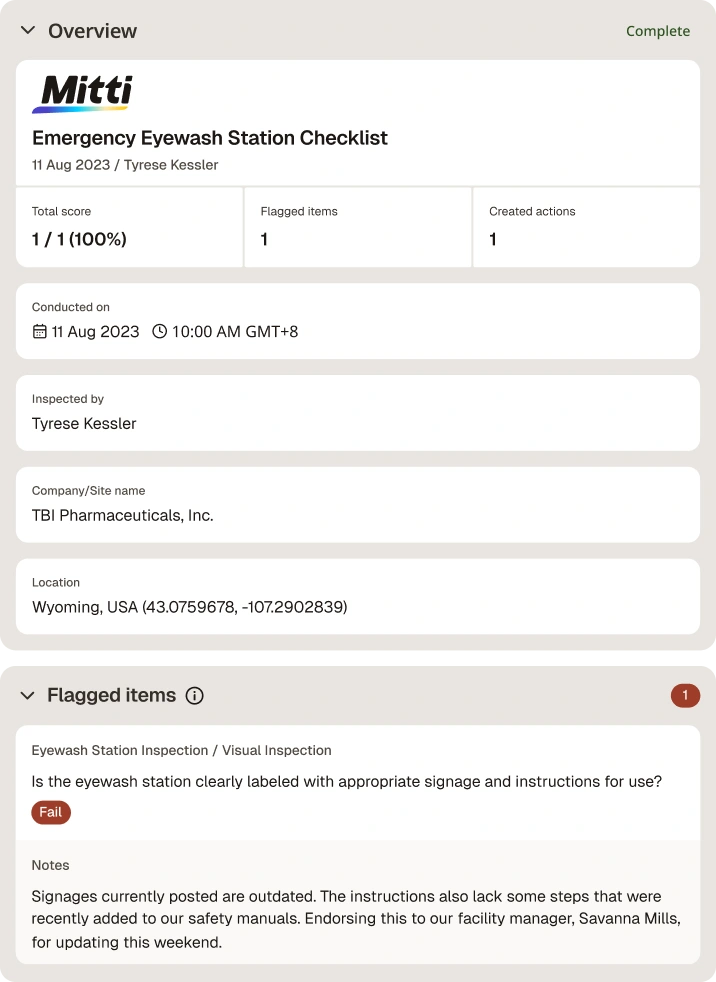Click the Wyoming, USA location coordinates
716x982 pixels.
(x=190, y=607)
